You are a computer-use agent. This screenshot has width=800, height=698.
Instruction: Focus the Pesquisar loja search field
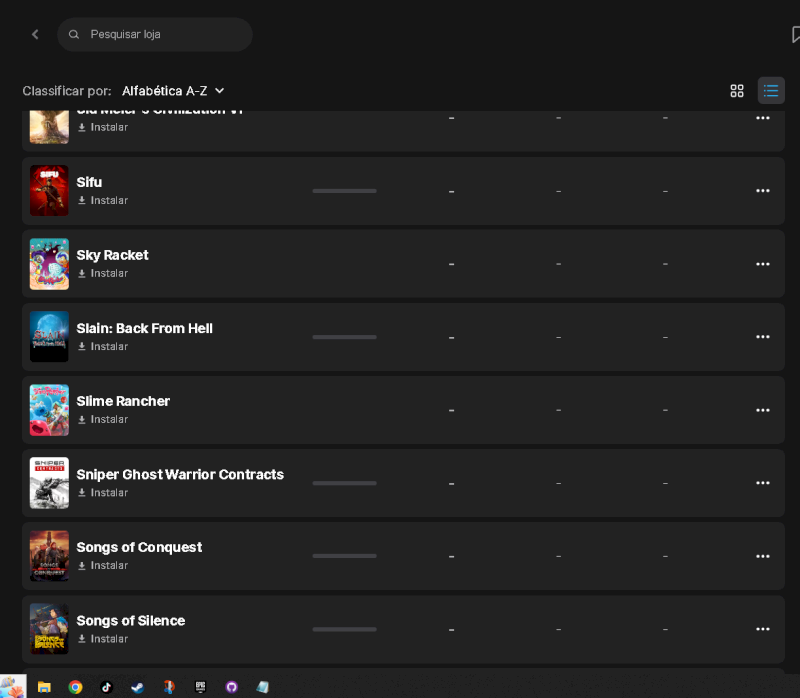coord(155,34)
